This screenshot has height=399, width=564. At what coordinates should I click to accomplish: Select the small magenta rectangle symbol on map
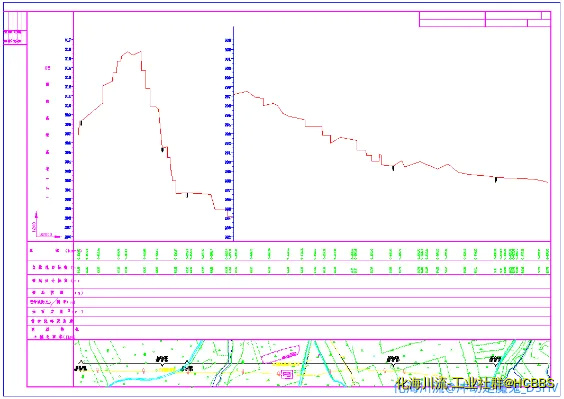(x=286, y=375)
